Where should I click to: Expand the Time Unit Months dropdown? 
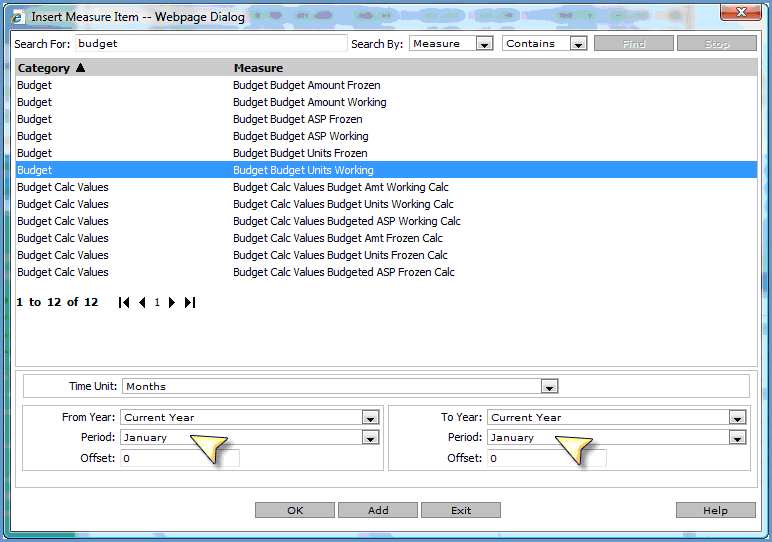coord(548,387)
